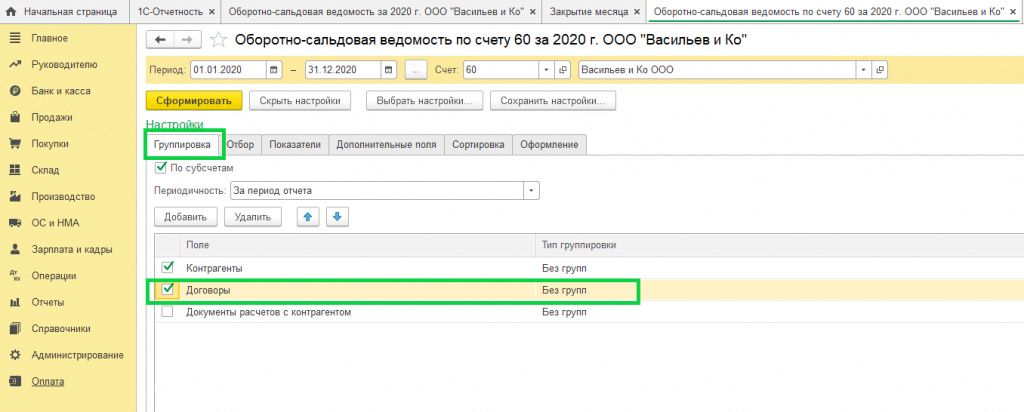Click Скрыть настройки button
The height and width of the screenshot is (412, 1024).
300,101
